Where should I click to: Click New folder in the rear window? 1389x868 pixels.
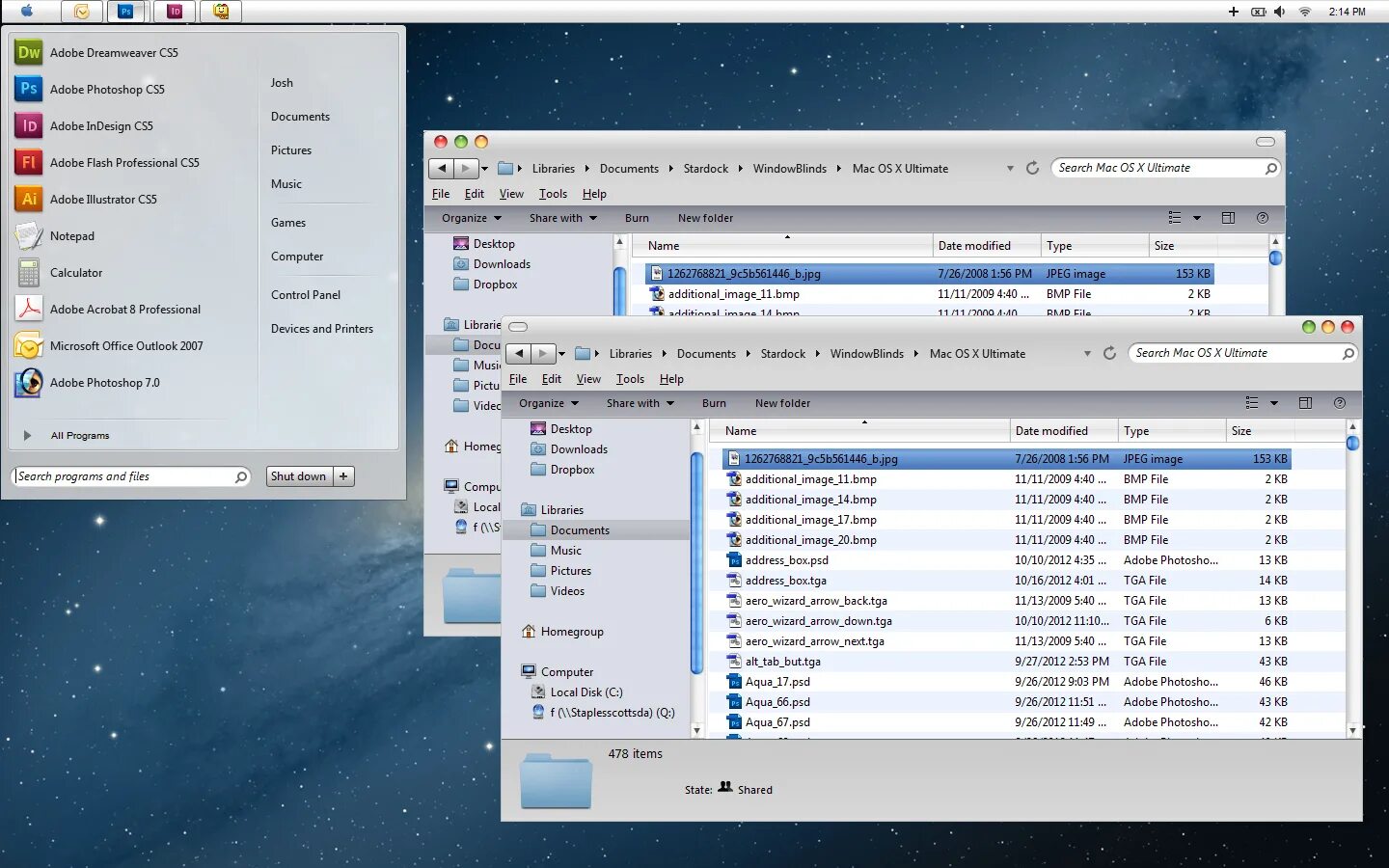[705, 218]
